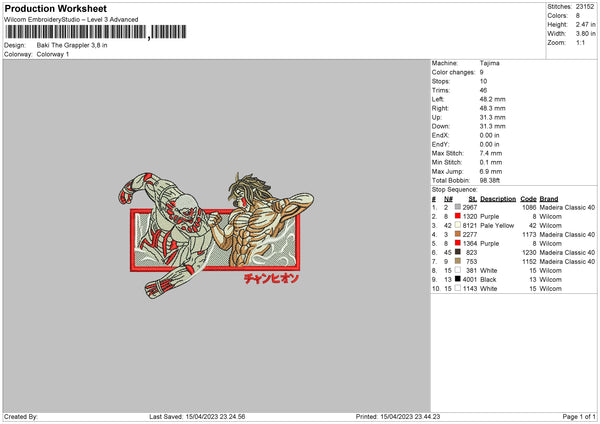
Task: Click the embroidery design preview of the fighters
Action: tap(216, 235)
